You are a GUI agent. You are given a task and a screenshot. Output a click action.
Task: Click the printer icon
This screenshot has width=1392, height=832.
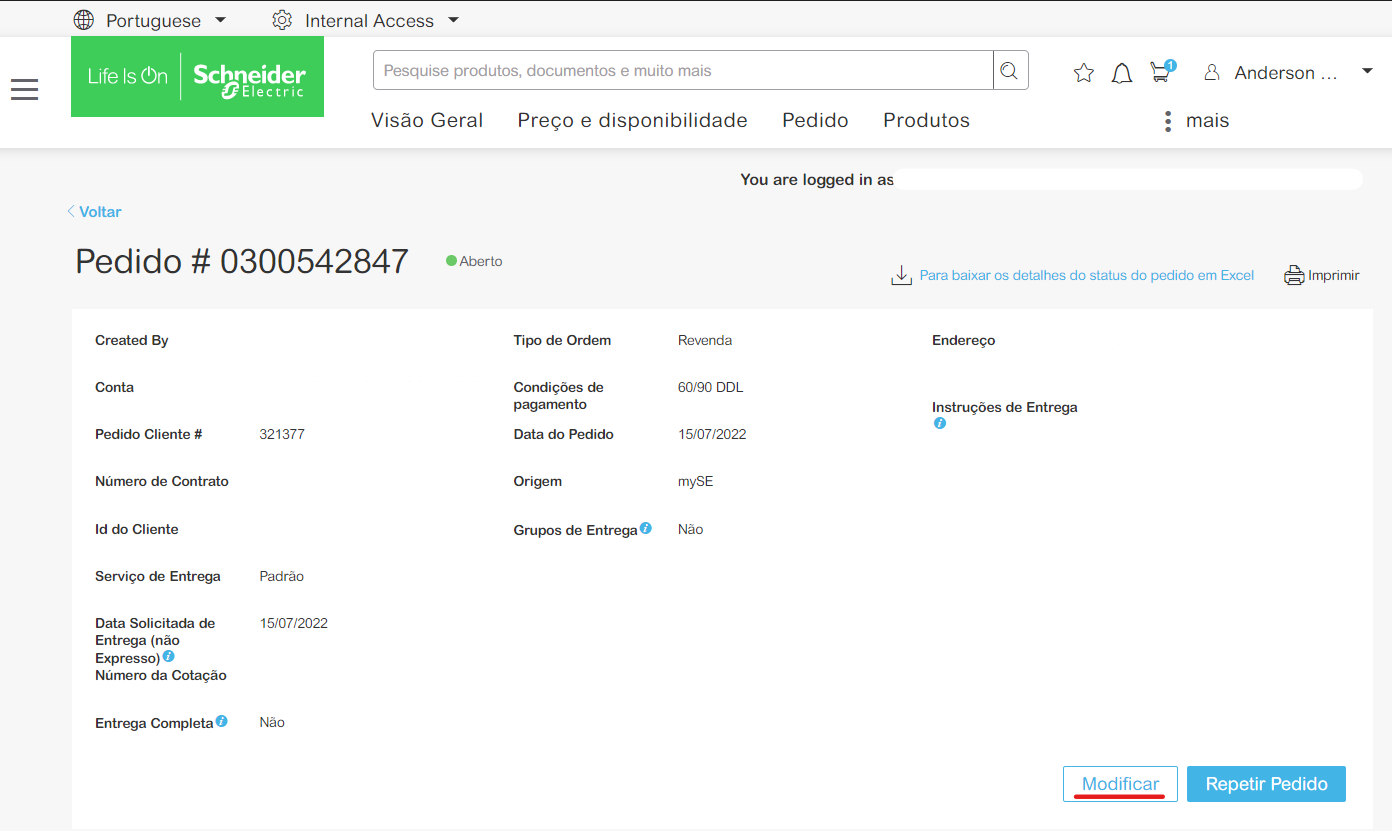[x=1294, y=275]
